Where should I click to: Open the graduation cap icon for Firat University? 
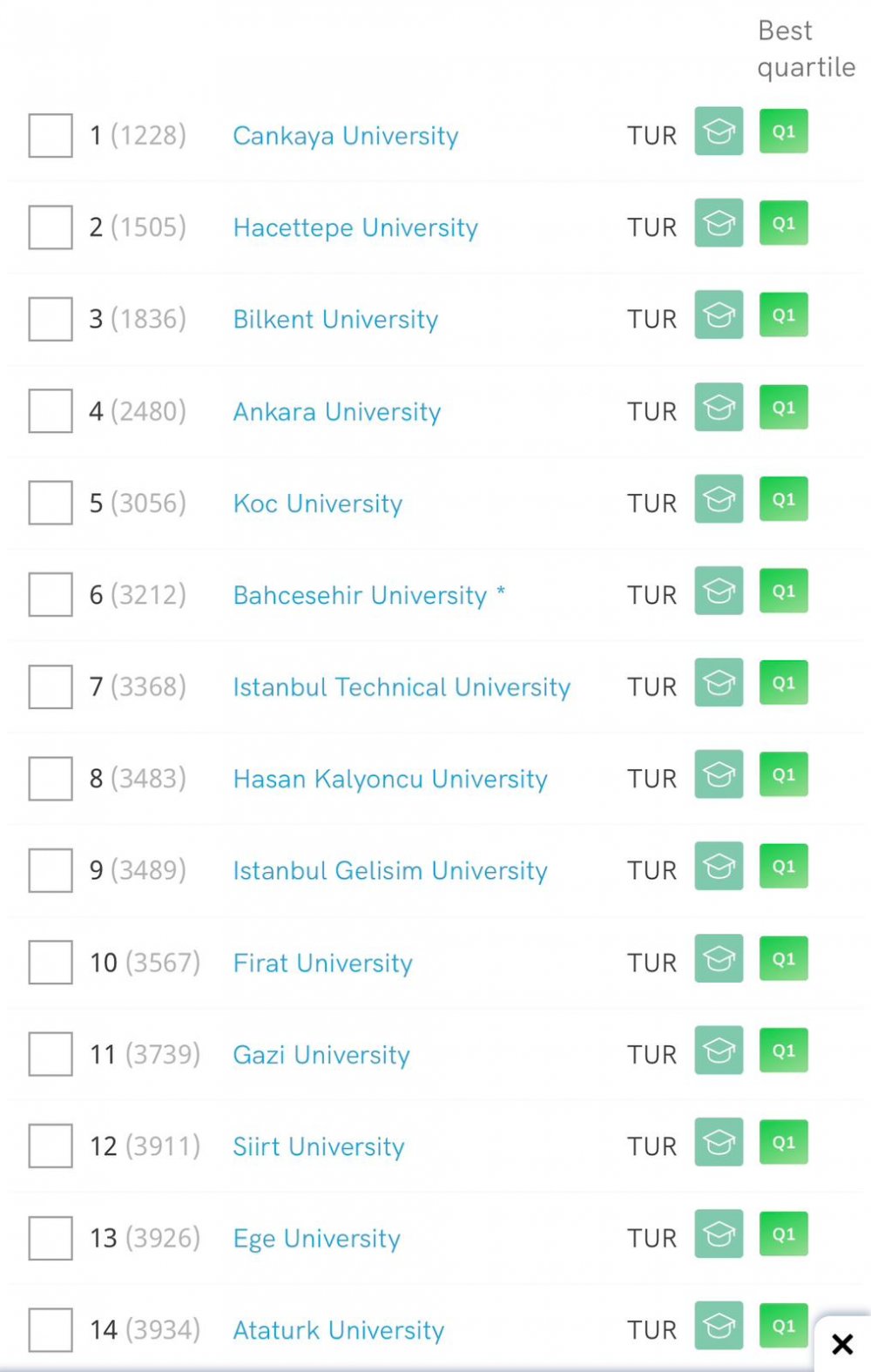[719, 958]
